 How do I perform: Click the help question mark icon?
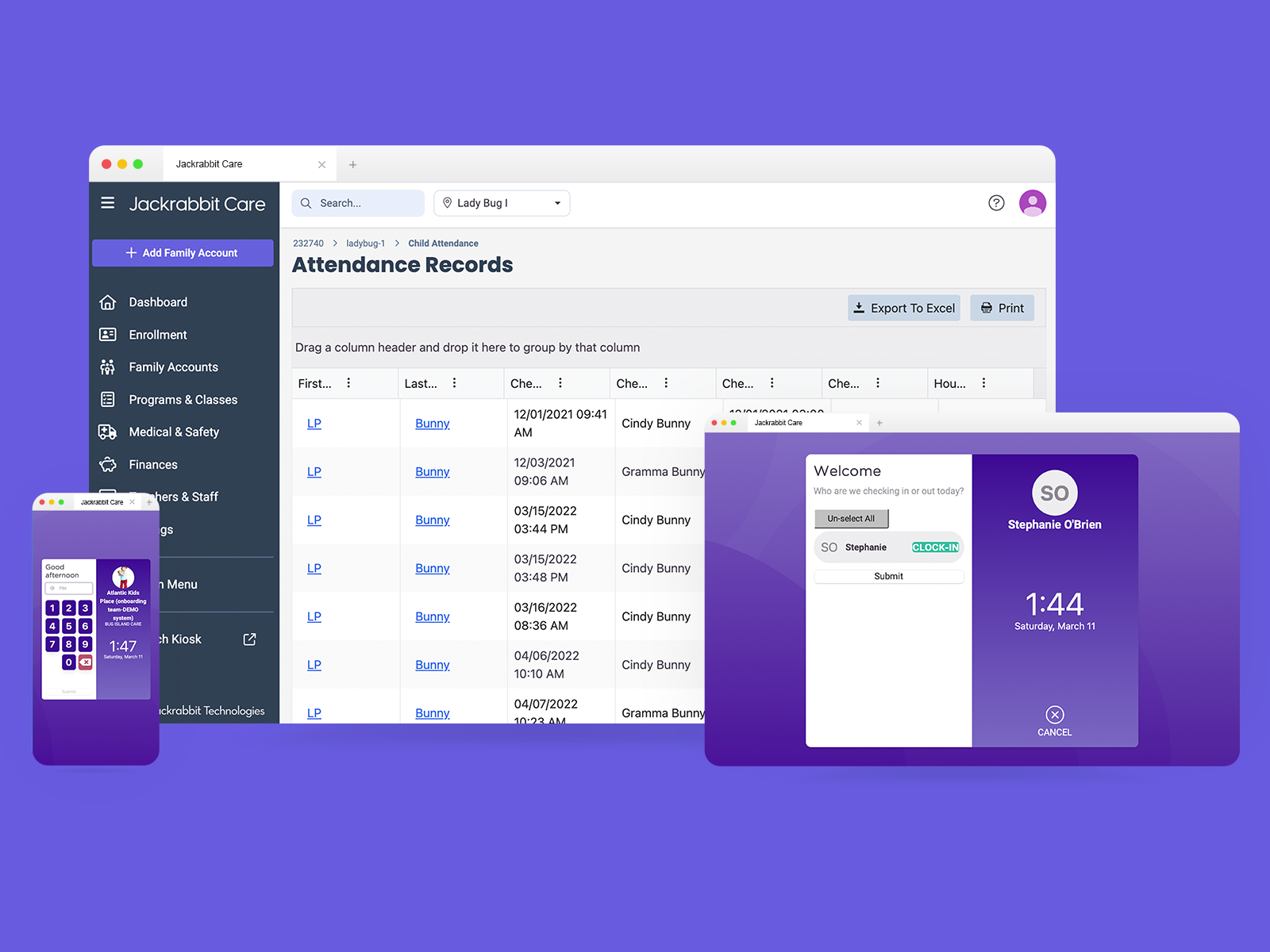(996, 203)
